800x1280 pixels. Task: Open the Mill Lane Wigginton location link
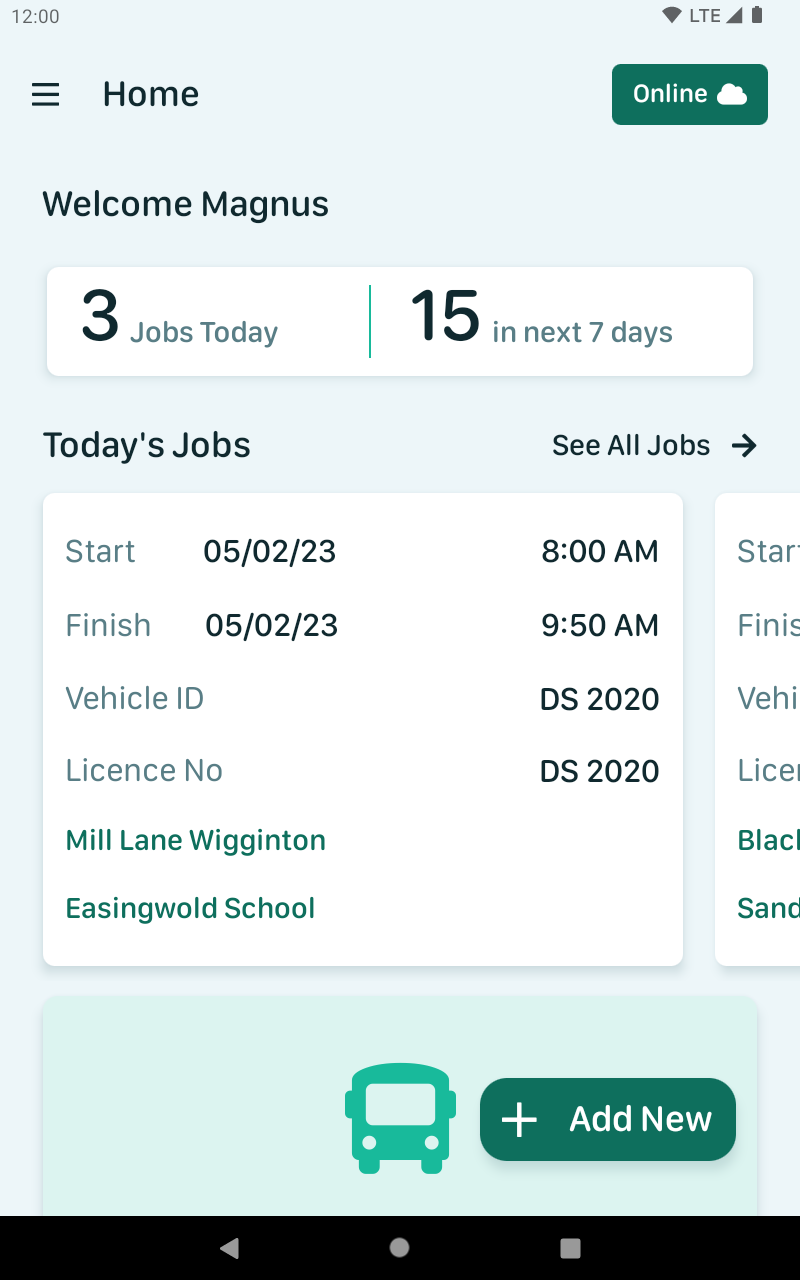[x=196, y=840]
